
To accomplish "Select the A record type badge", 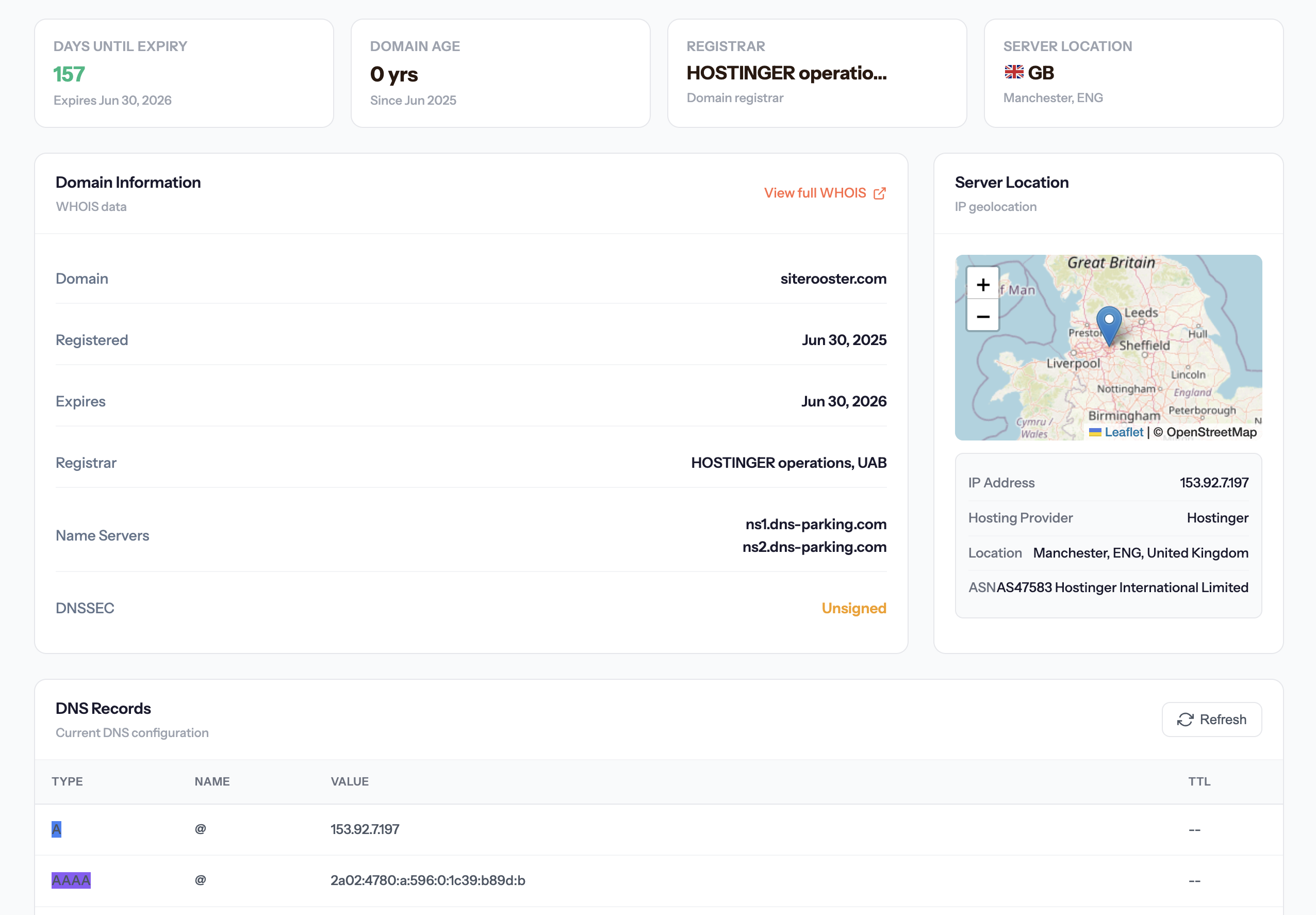I will (x=56, y=829).
